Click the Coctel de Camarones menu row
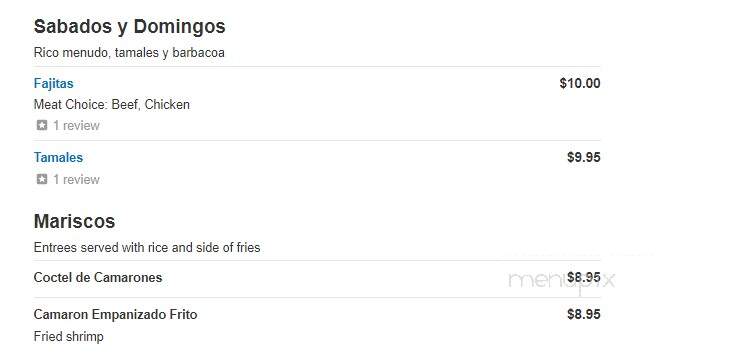 [x=317, y=279]
